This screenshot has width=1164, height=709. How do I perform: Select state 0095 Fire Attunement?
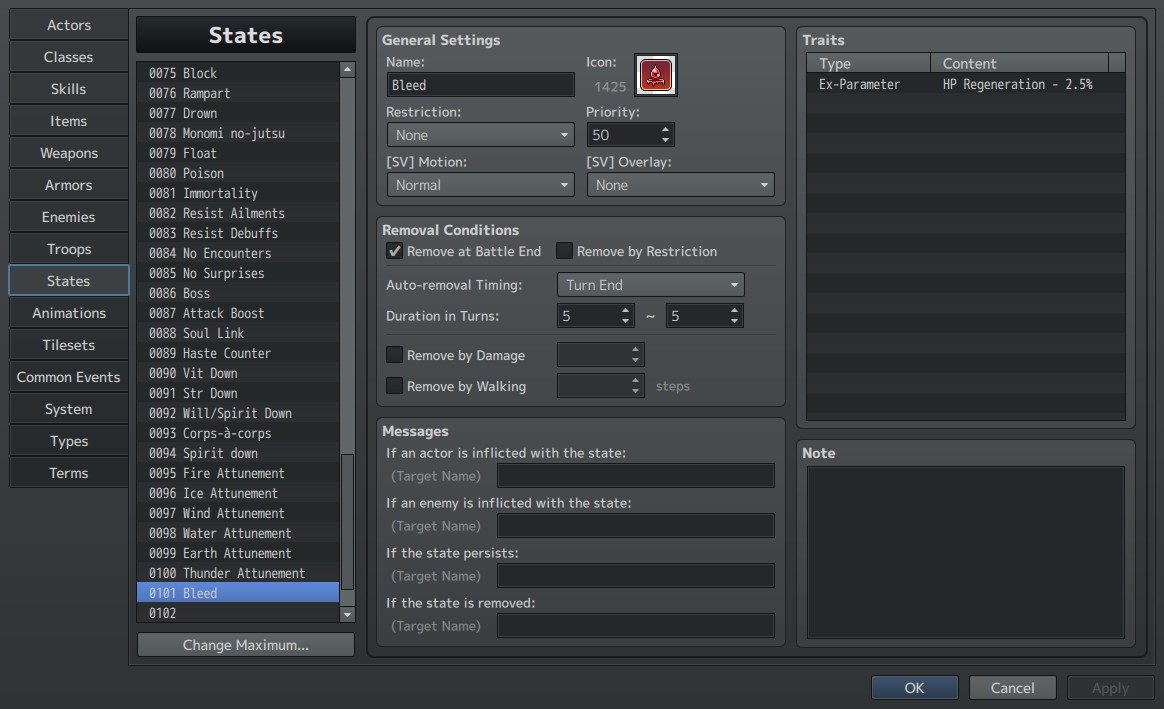point(238,473)
